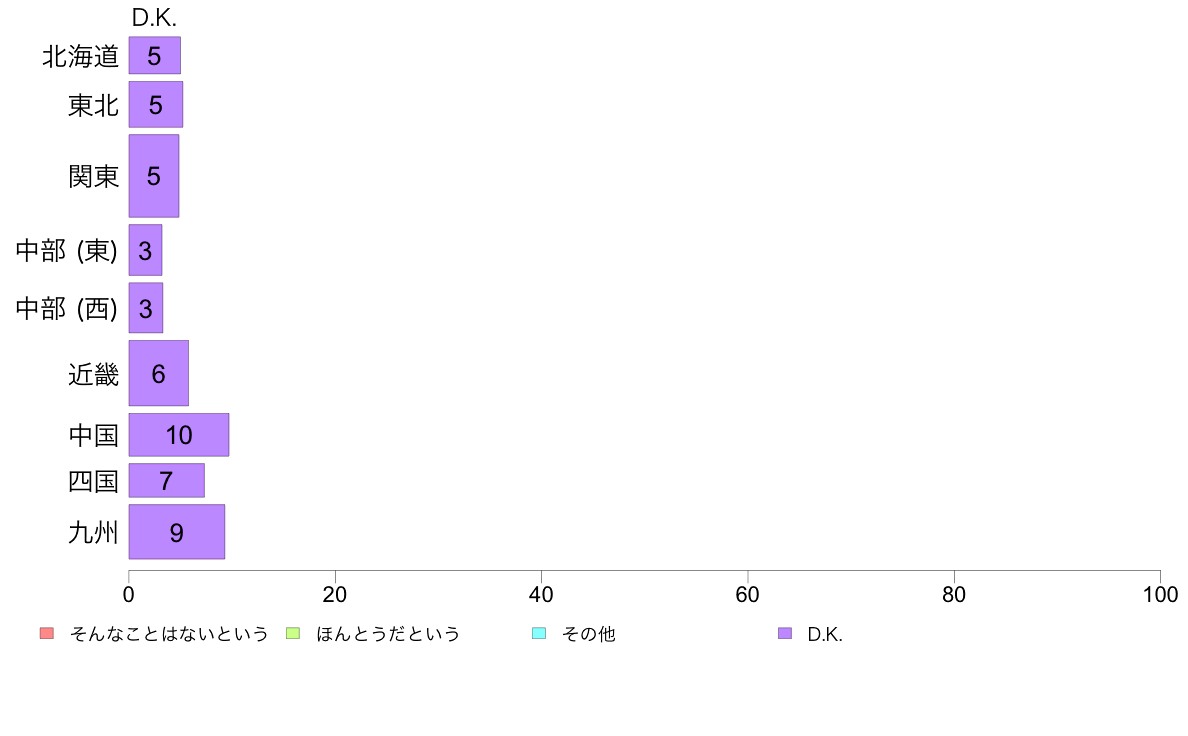Screen dimensions: 1188x736
Task: Select the 四国 bar showing 7
Action: coord(167,481)
